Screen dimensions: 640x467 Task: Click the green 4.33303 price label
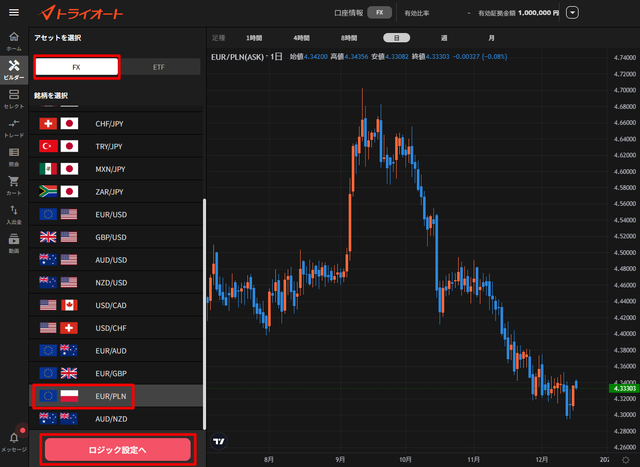(x=624, y=388)
